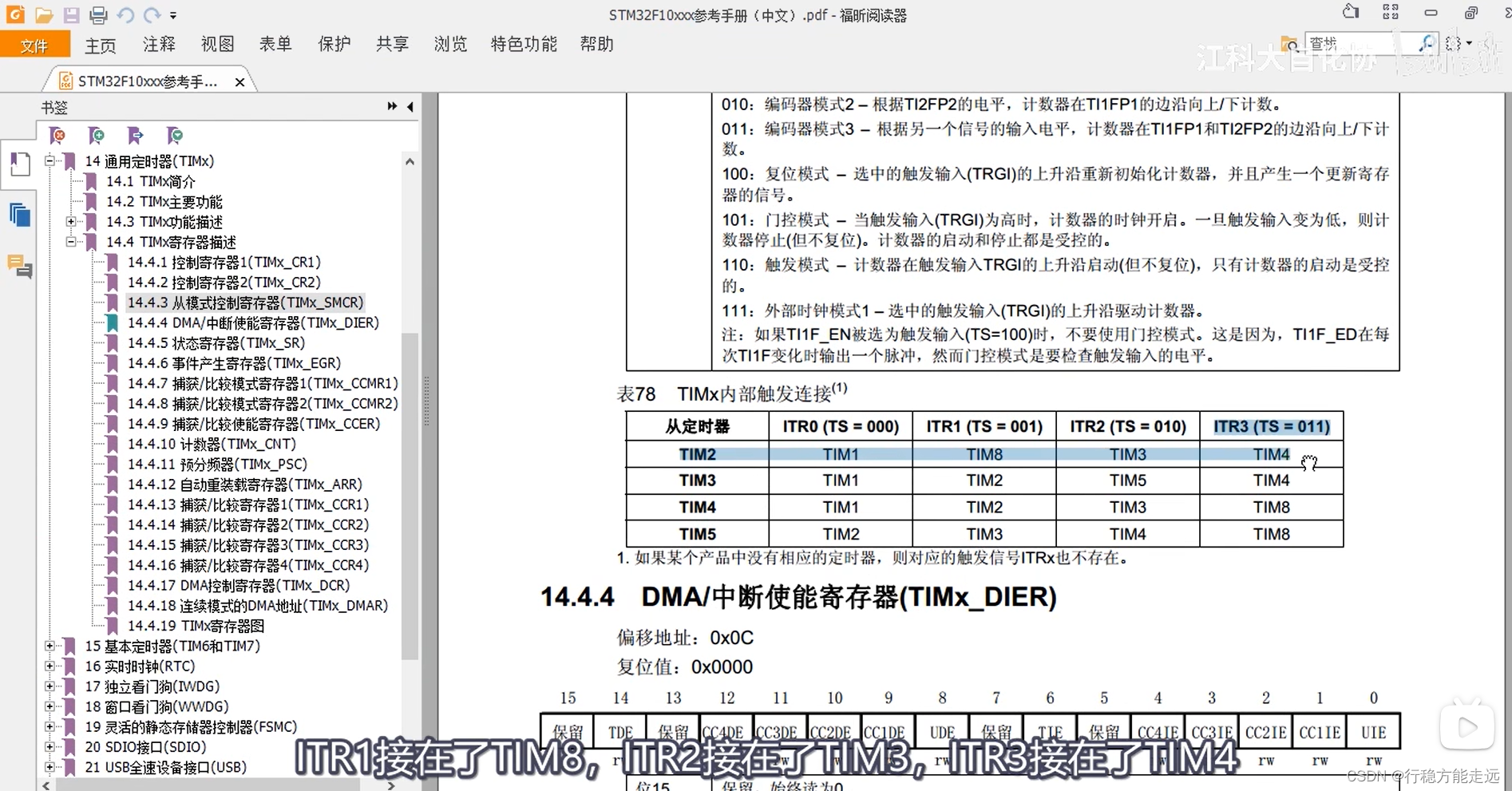Open the 文件 menu
Screen dimensions: 1512x791
[35, 45]
